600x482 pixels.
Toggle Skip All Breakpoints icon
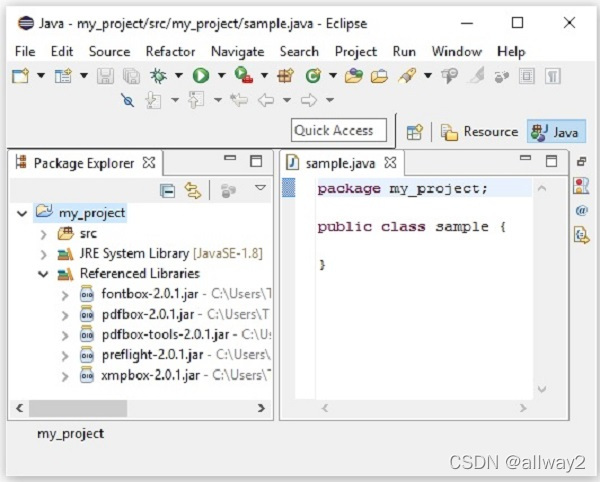tap(128, 100)
